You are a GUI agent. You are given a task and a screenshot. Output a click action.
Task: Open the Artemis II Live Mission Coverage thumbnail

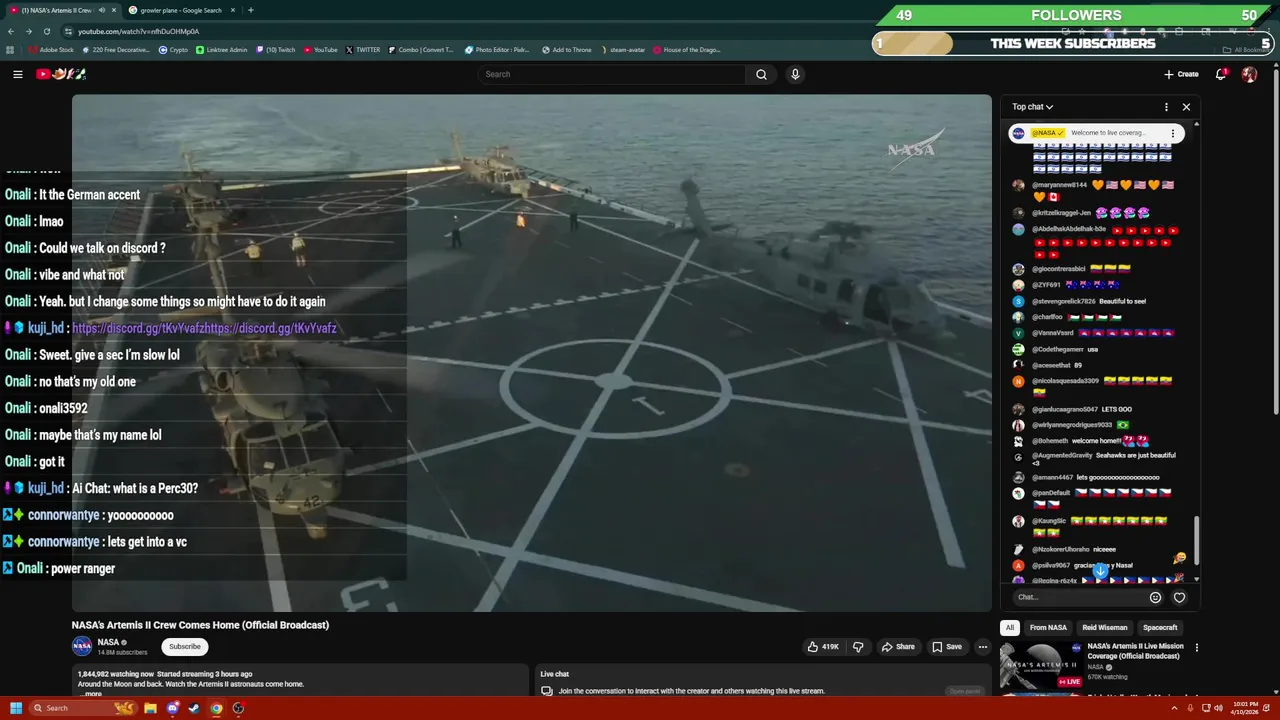click(x=1041, y=665)
